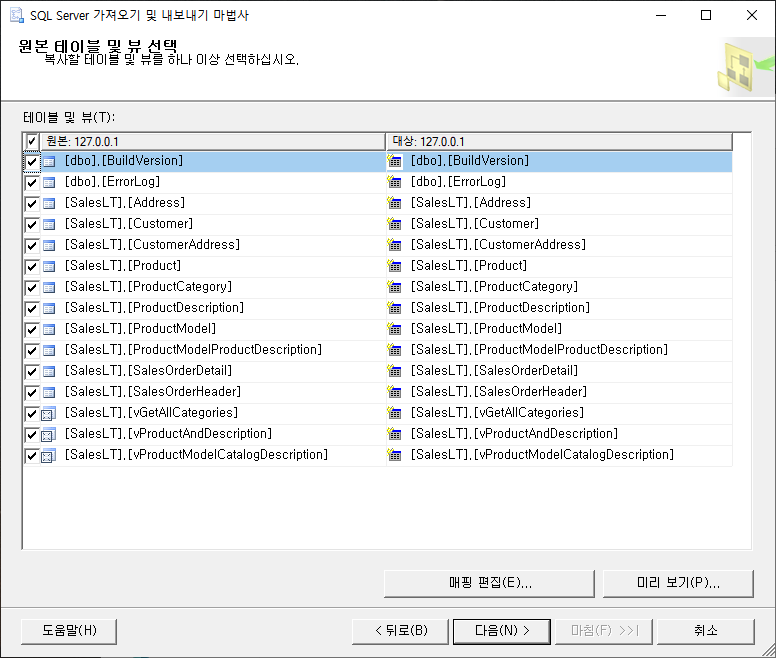Click destination table icon for [SalesLT].[Product]
776x658 pixels.
[x=394, y=266]
